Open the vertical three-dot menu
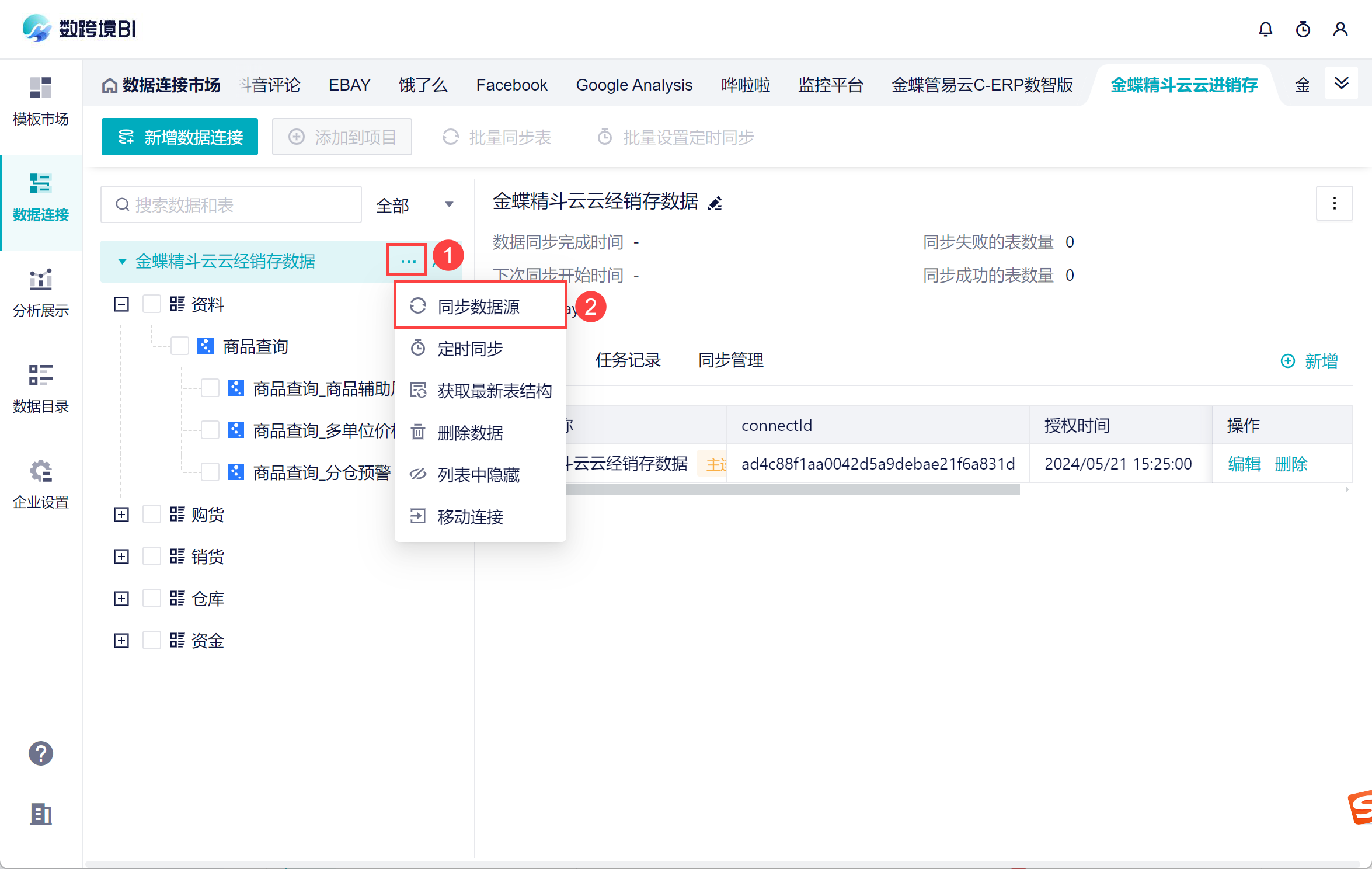This screenshot has height=869, width=1372. coord(1334,203)
